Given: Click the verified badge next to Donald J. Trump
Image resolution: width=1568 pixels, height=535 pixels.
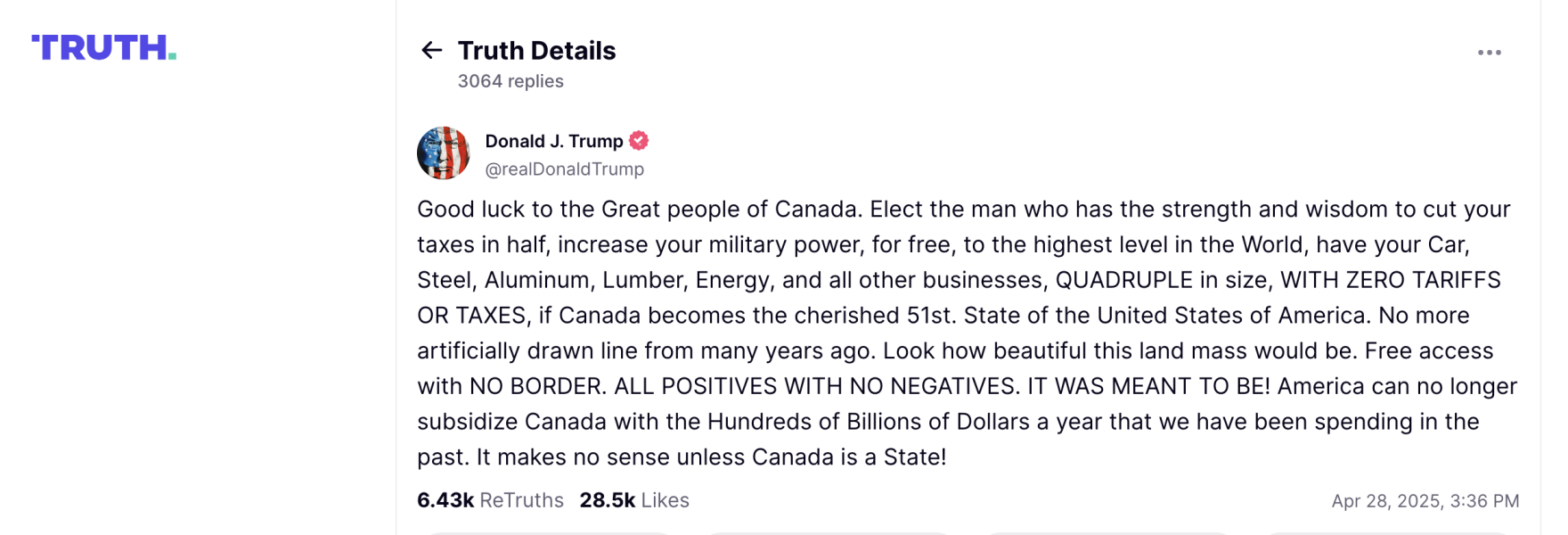Looking at the screenshot, I should tap(638, 140).
